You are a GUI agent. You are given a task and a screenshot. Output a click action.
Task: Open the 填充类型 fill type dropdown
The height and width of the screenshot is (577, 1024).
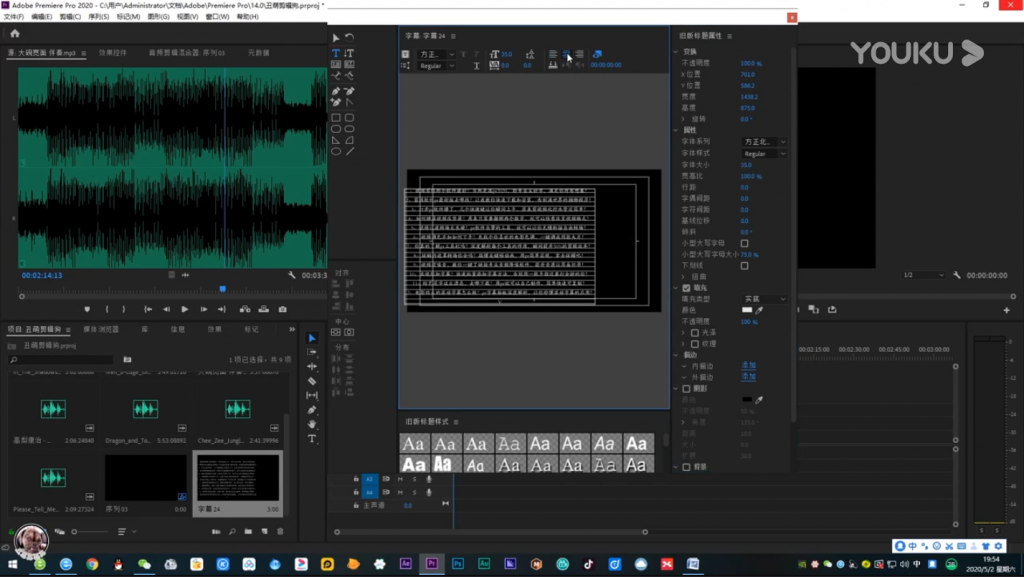coord(764,299)
